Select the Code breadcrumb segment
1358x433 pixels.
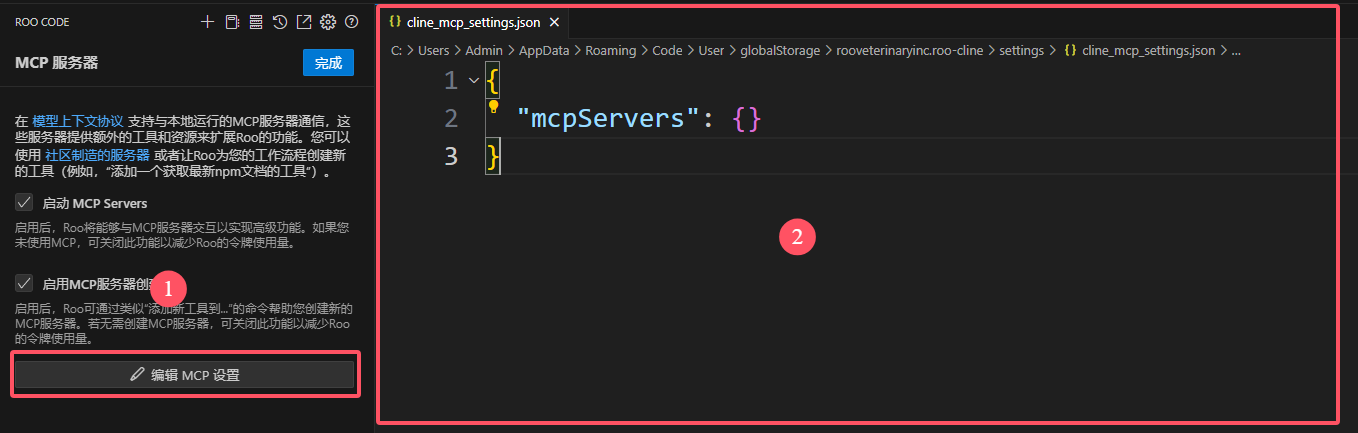point(667,50)
